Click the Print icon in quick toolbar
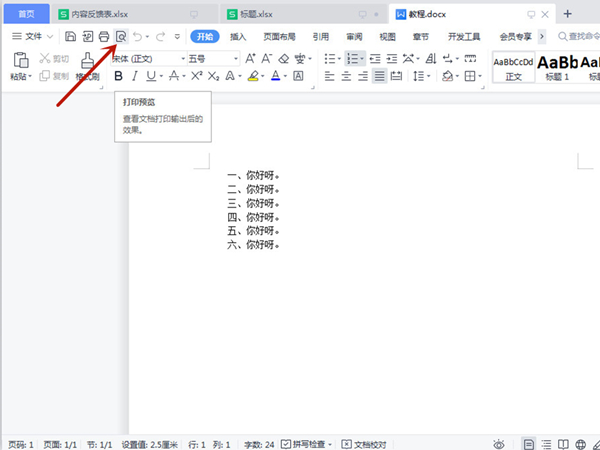 coord(103,36)
